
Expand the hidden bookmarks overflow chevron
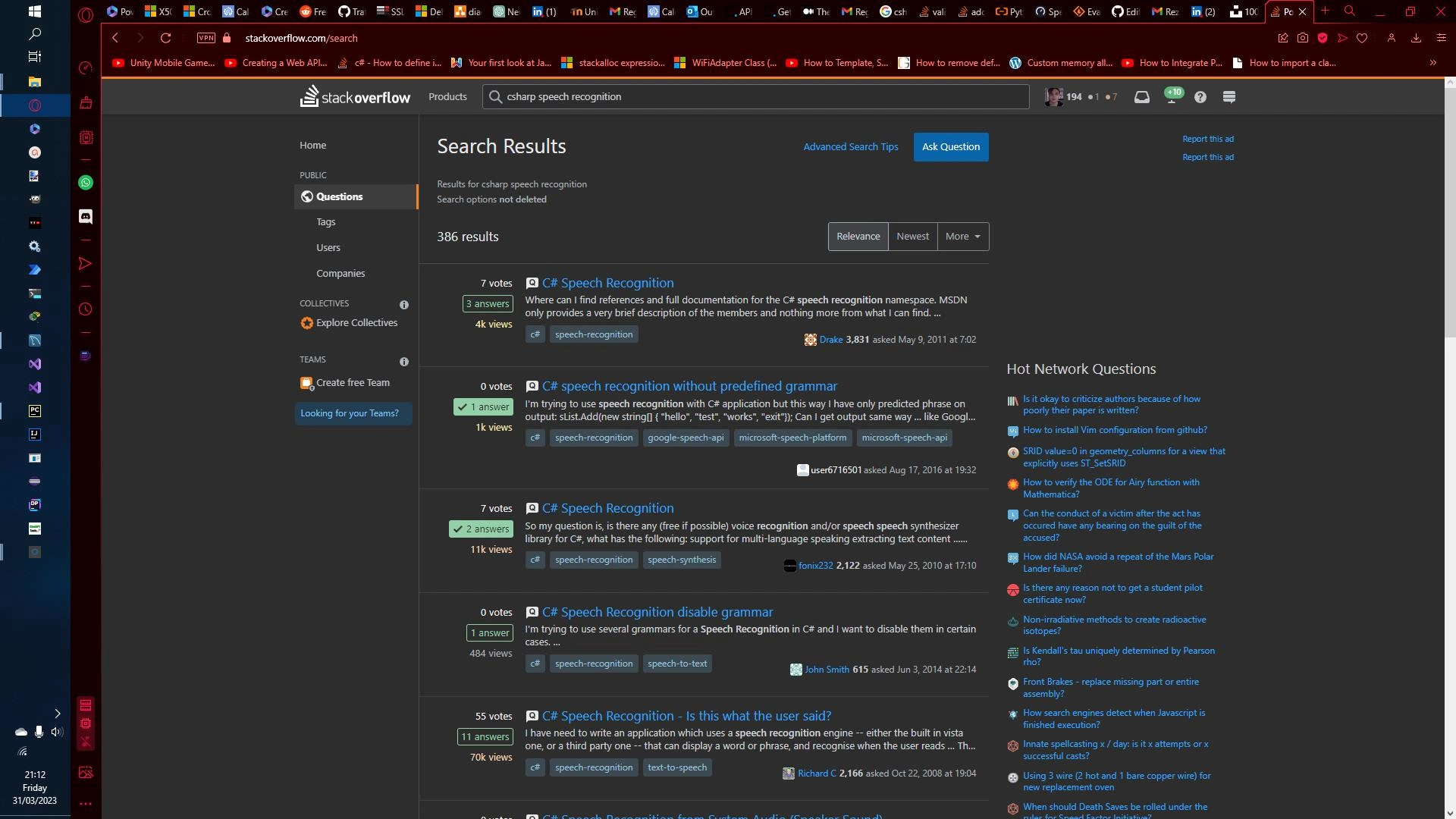pyautogui.click(x=1432, y=63)
